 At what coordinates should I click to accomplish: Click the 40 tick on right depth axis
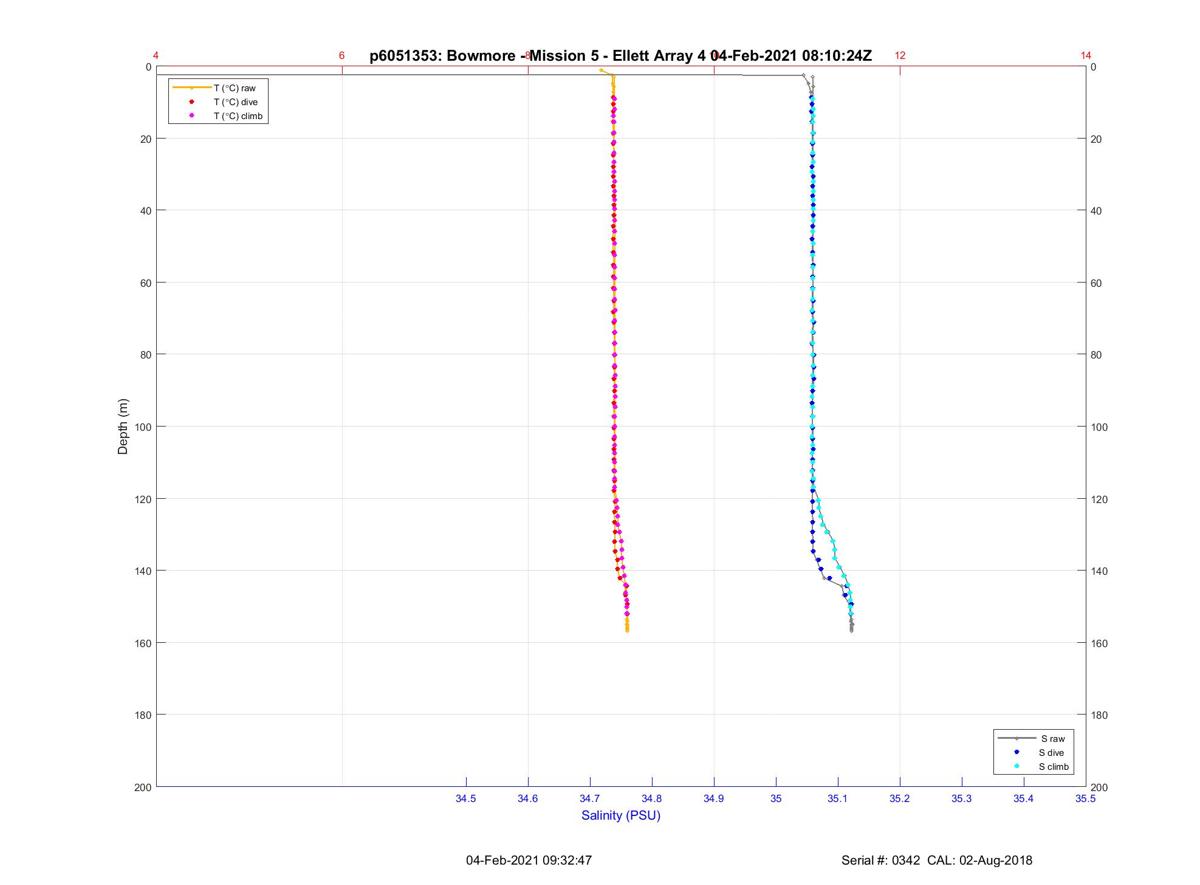tap(1097, 211)
